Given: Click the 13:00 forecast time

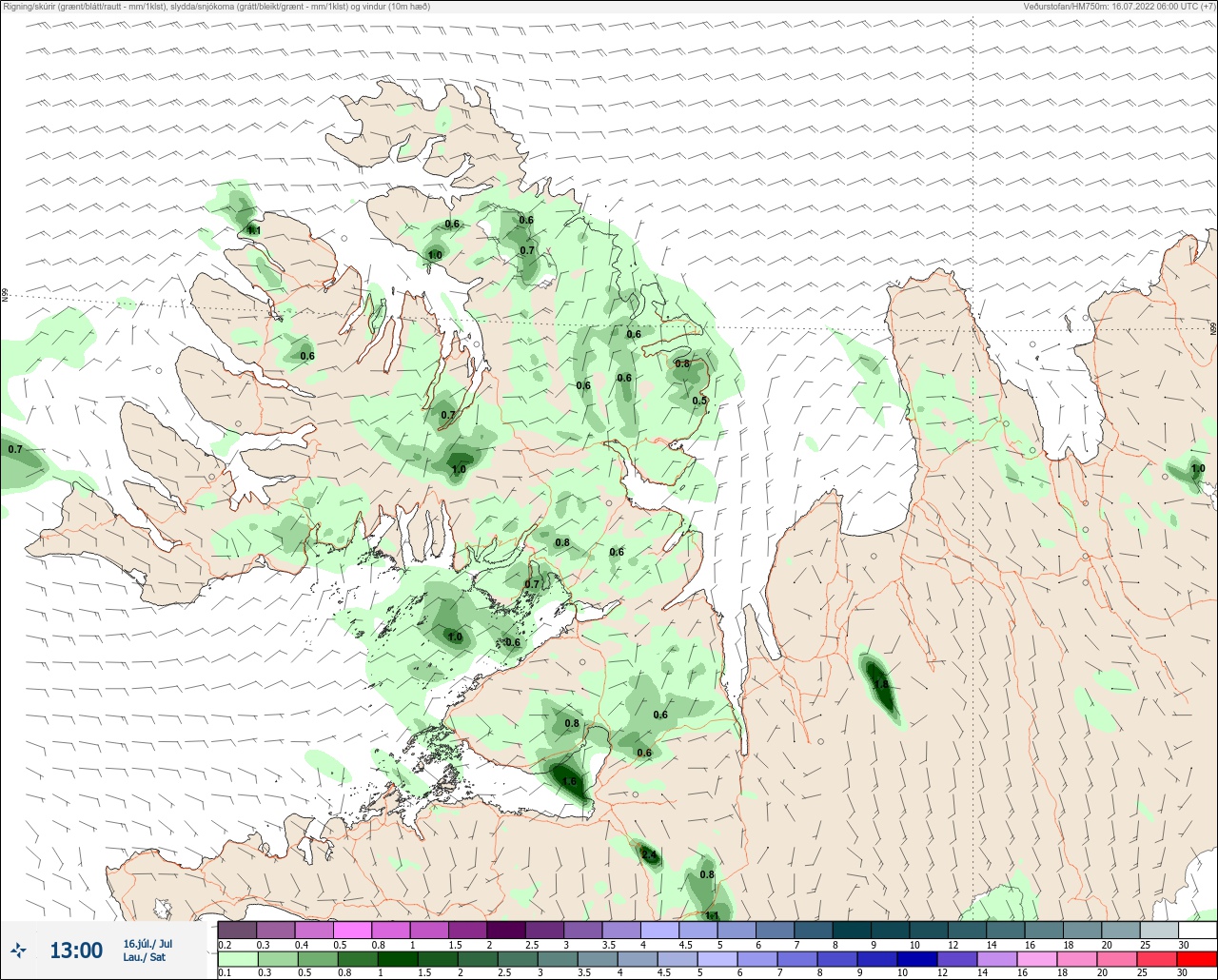Looking at the screenshot, I should pos(76,951).
